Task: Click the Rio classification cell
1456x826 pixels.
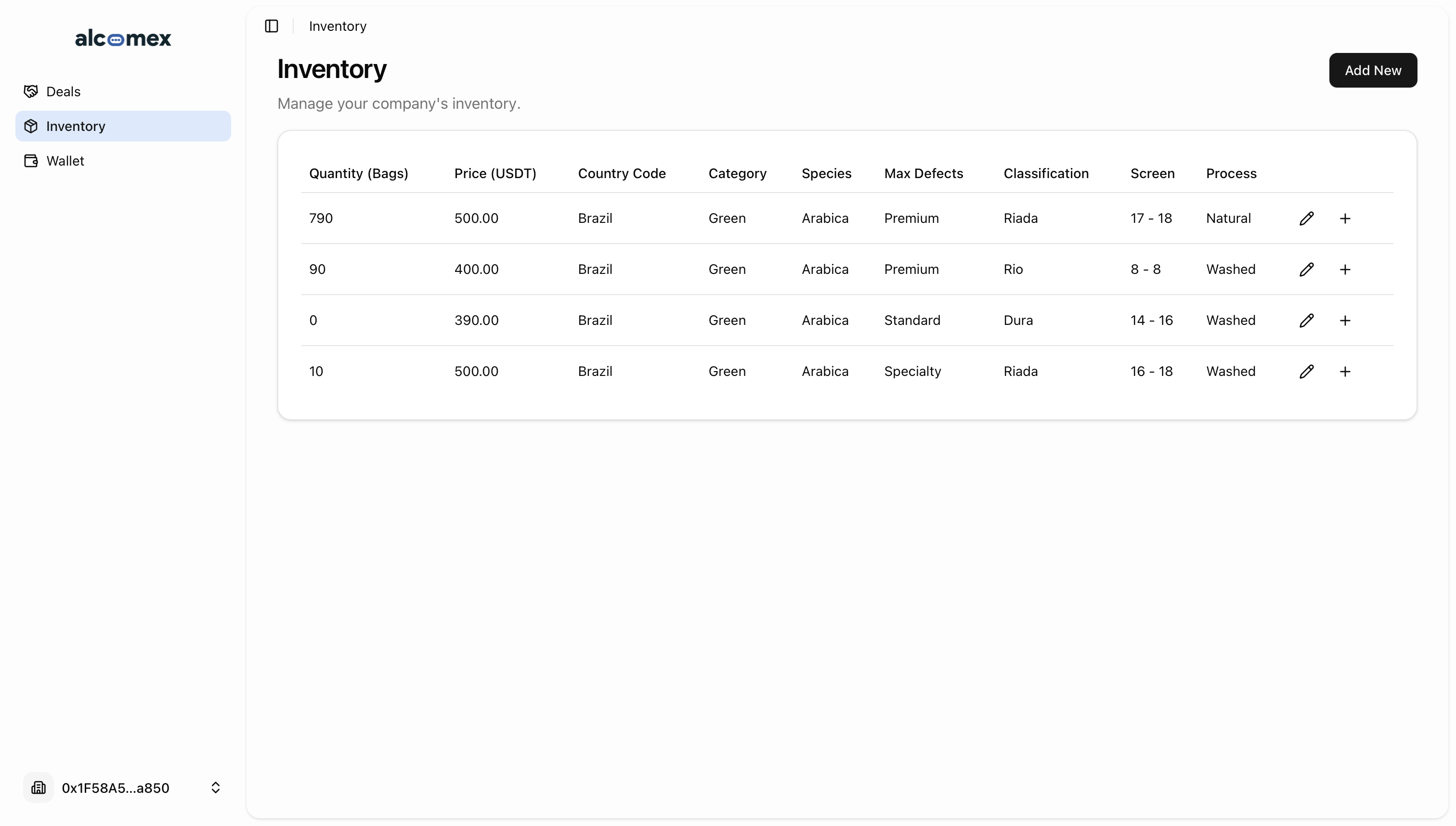Action: [x=1013, y=270]
